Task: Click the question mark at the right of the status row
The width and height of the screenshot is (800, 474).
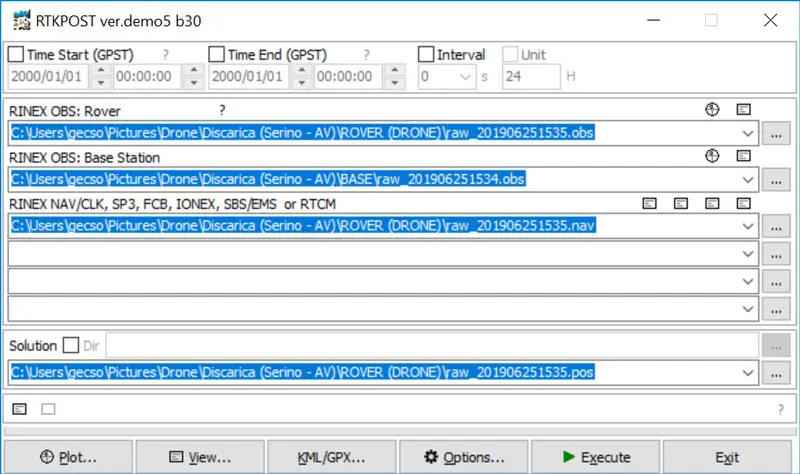Action: pos(781,409)
